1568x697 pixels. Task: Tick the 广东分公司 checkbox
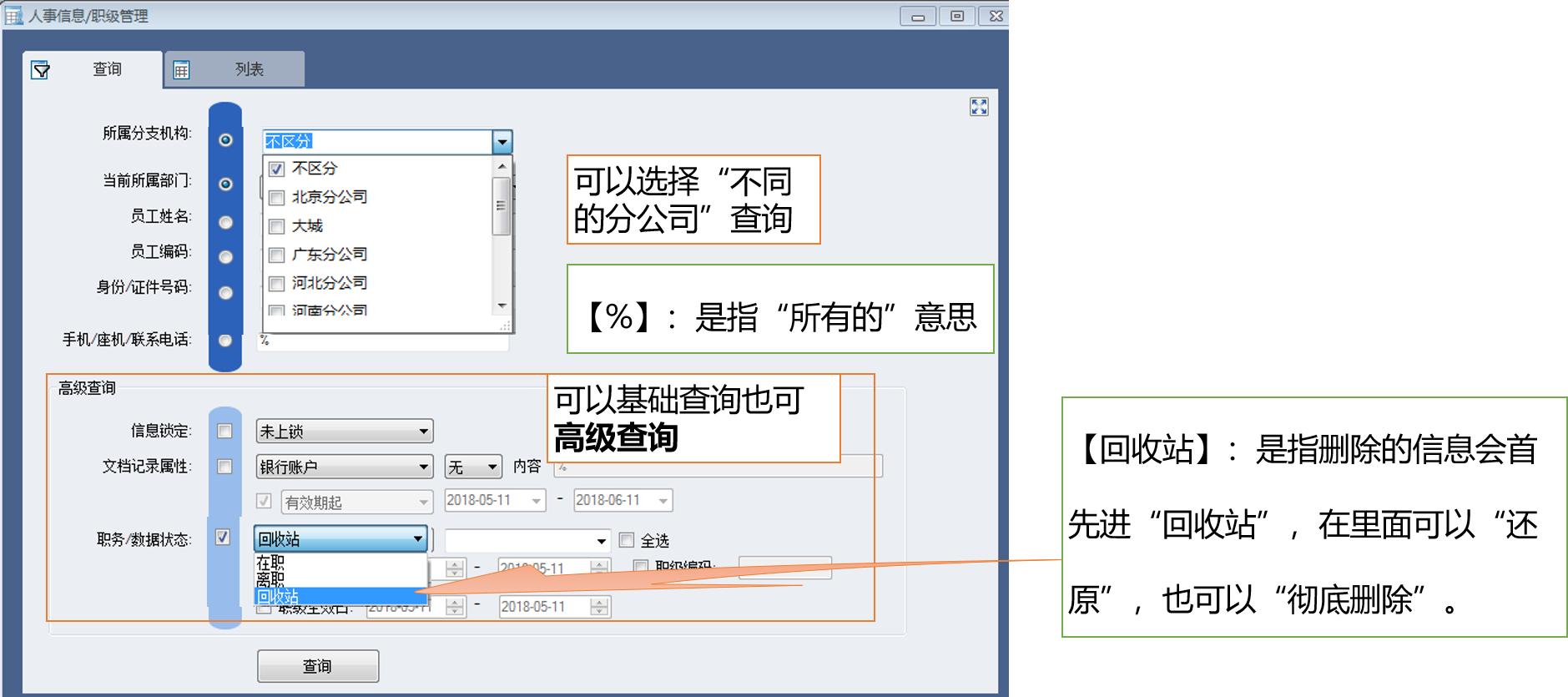277,255
